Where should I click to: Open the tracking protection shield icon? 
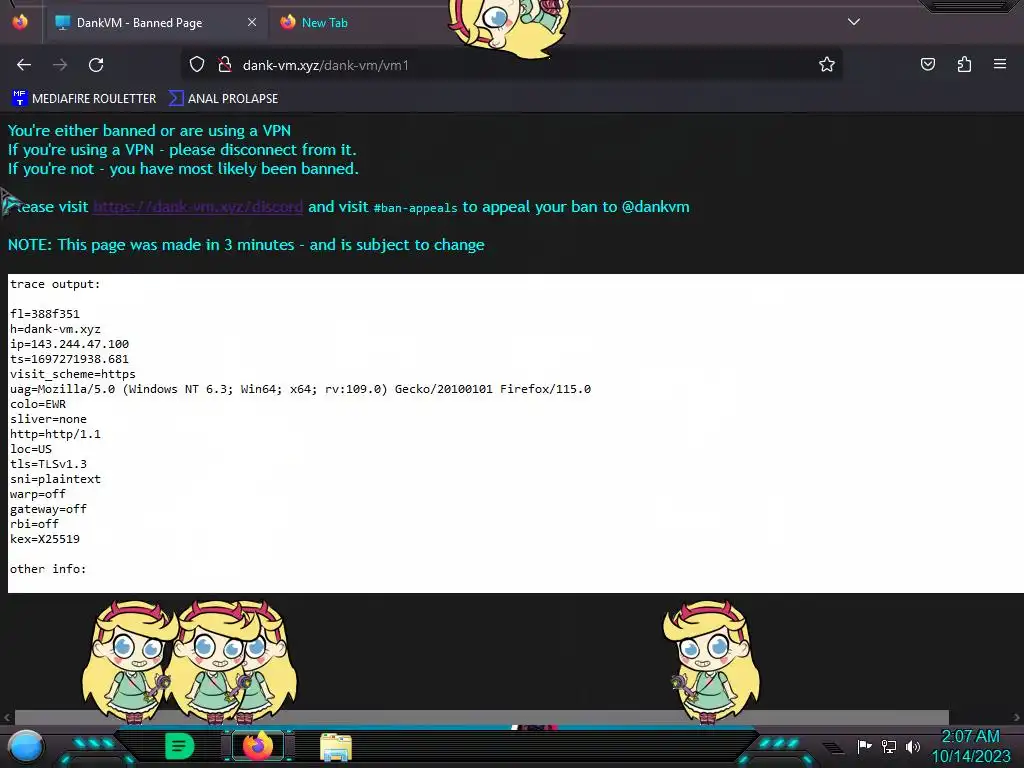pyautogui.click(x=197, y=65)
